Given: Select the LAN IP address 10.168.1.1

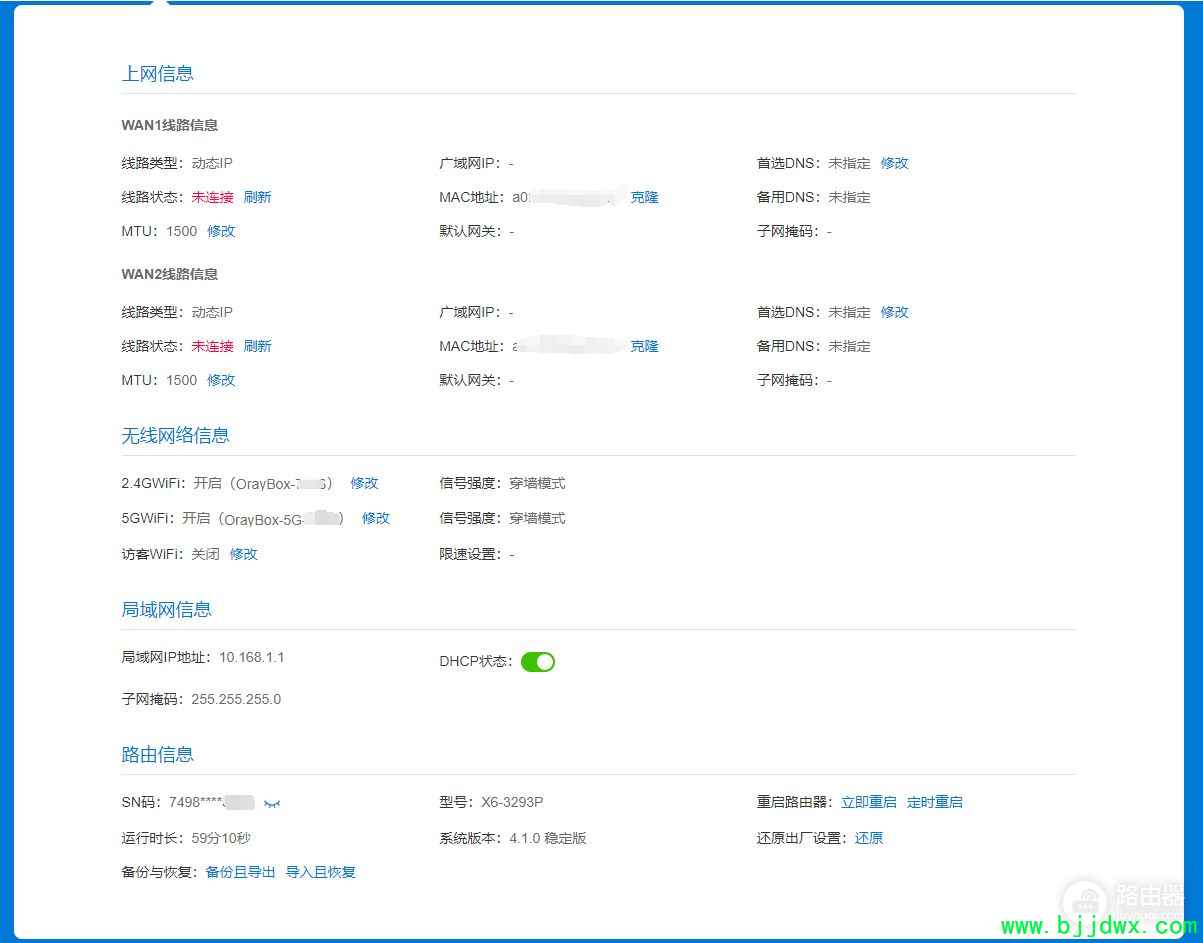Looking at the screenshot, I should coord(252,657).
